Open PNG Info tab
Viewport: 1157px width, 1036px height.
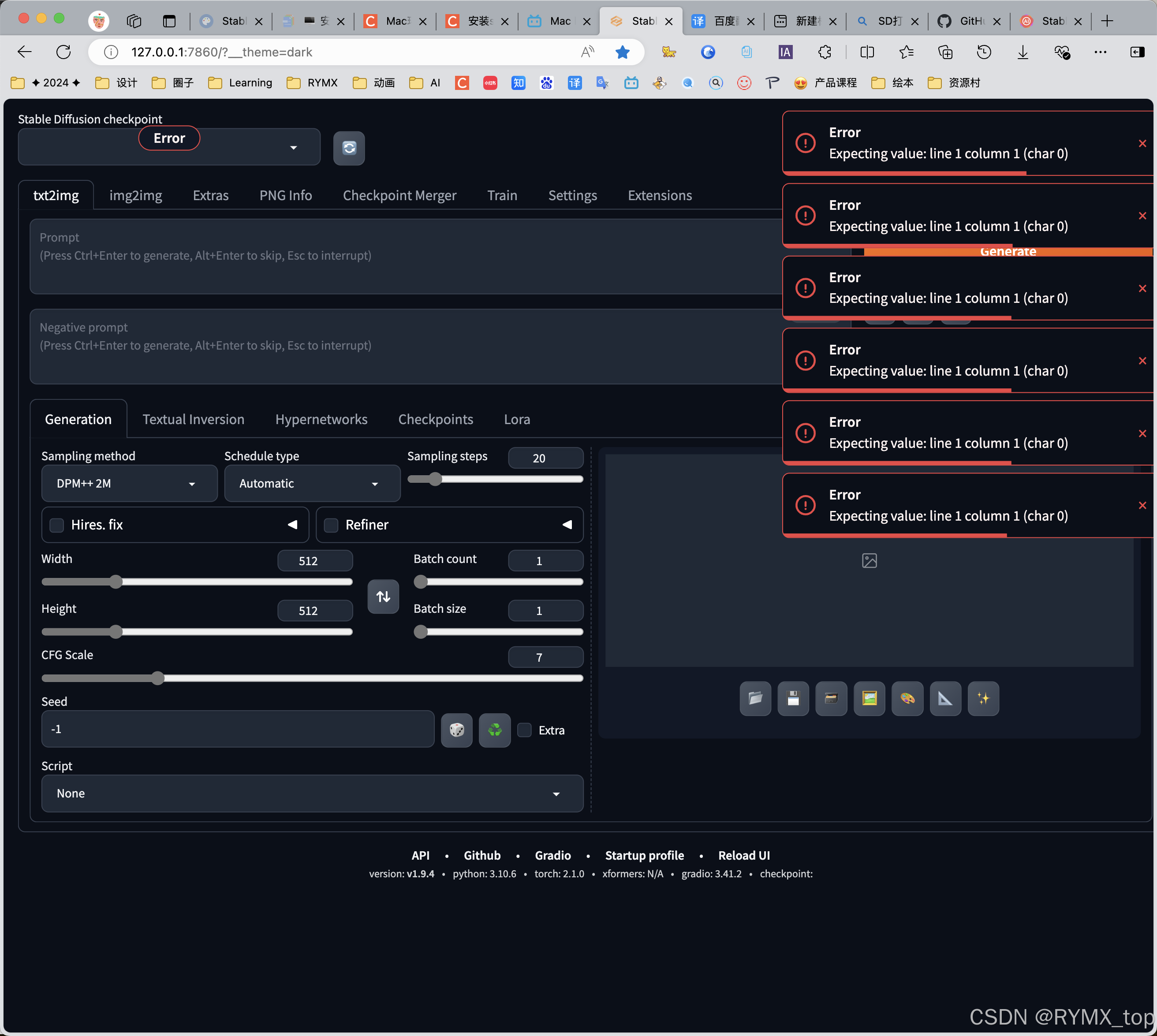(x=285, y=195)
